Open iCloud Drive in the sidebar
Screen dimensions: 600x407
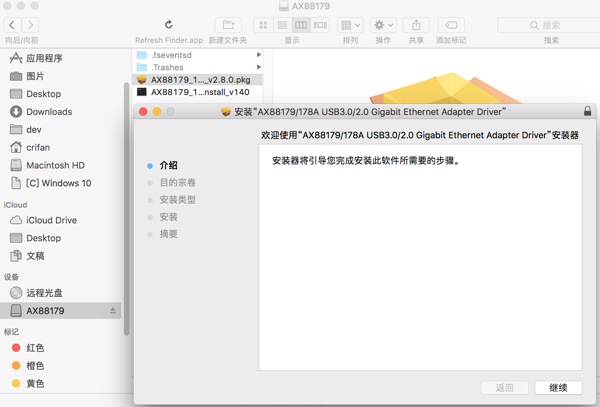[x=61, y=220]
